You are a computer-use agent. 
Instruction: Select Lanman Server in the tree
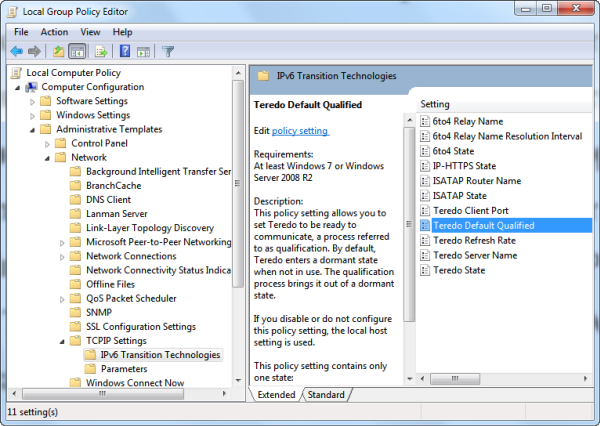(117, 214)
